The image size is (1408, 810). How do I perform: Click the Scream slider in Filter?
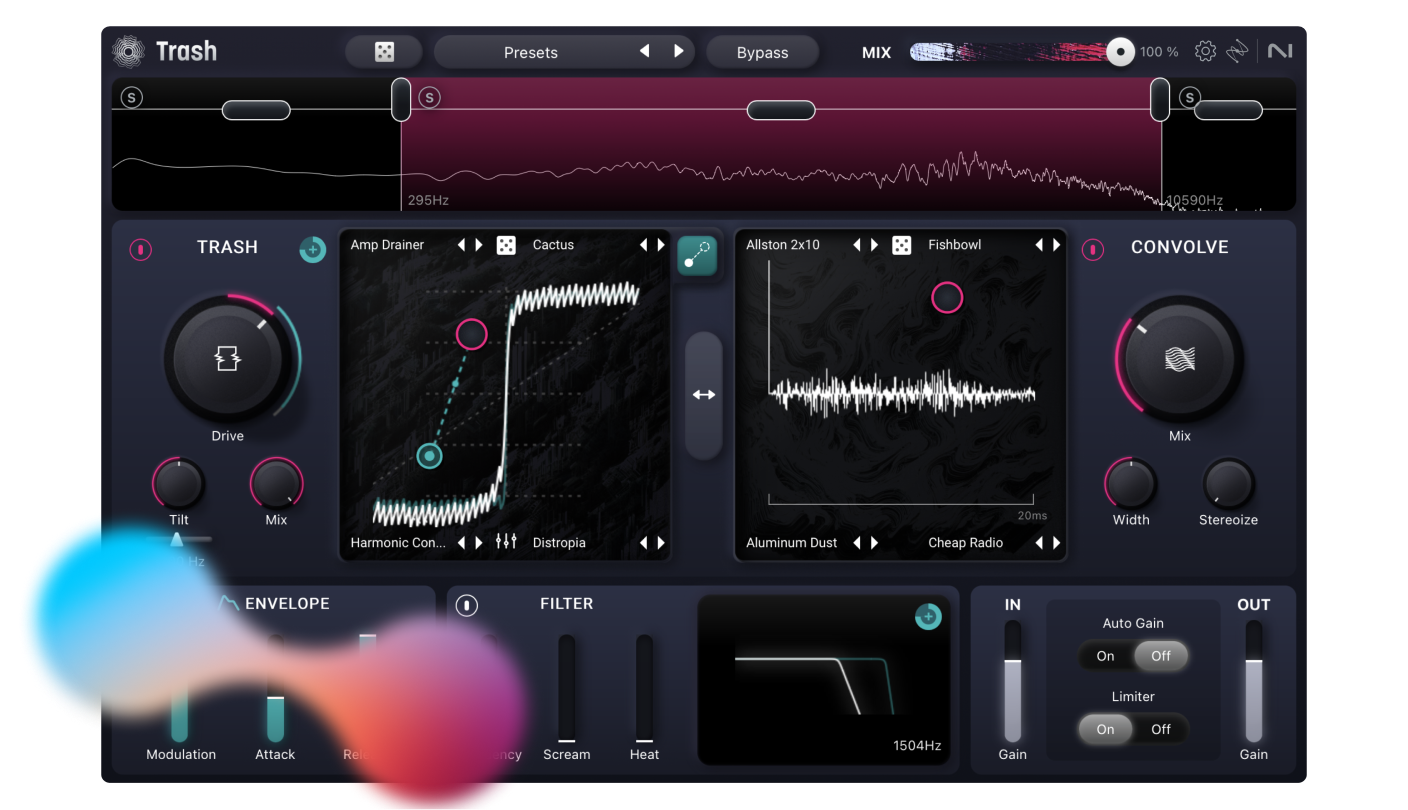coord(566,688)
